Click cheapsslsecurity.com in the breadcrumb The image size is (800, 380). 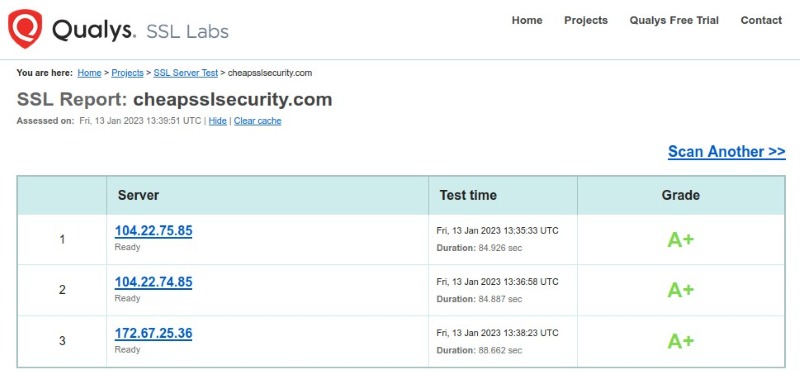coord(270,73)
